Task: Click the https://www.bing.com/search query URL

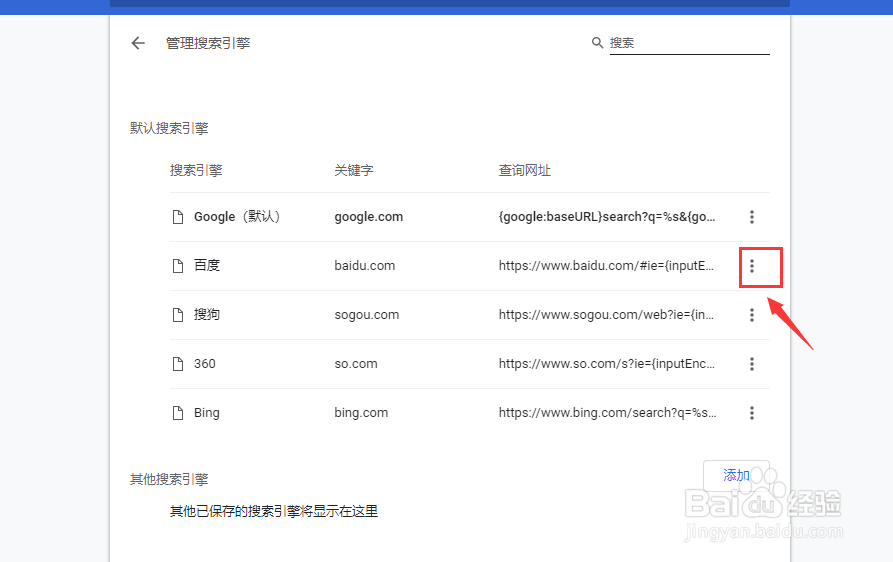Action: [x=608, y=413]
